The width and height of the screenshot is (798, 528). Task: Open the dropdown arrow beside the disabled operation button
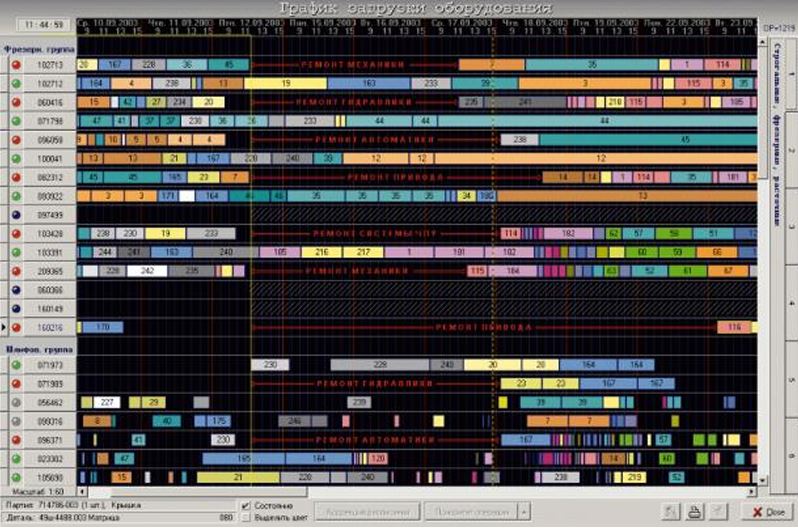(x=525, y=512)
